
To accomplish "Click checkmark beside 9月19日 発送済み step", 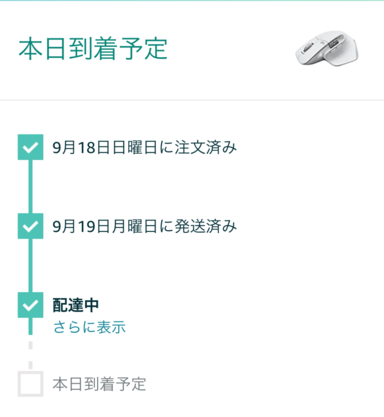I will click(30, 226).
